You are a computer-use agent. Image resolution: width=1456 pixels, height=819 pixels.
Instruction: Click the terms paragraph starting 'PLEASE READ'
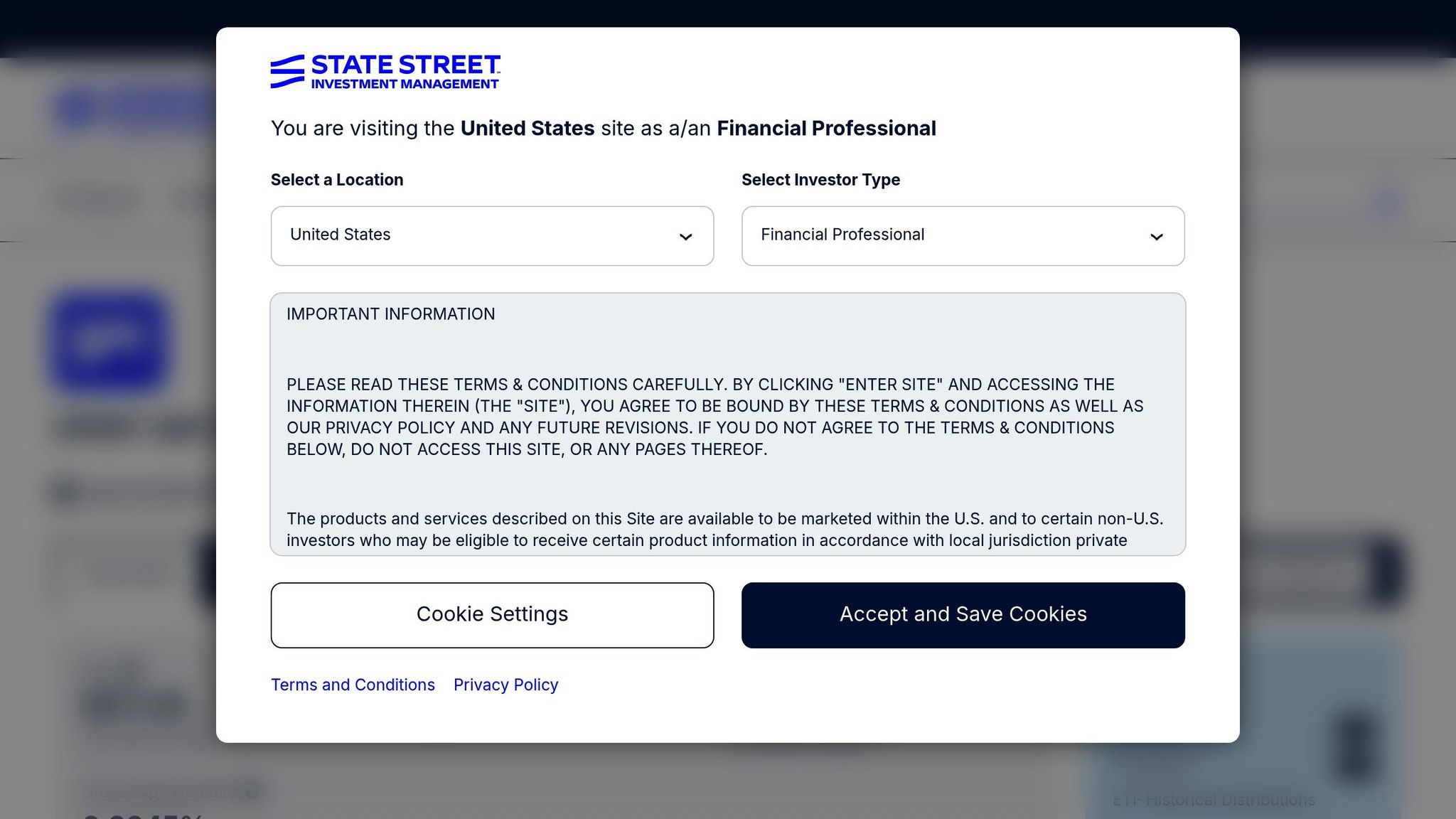714,417
